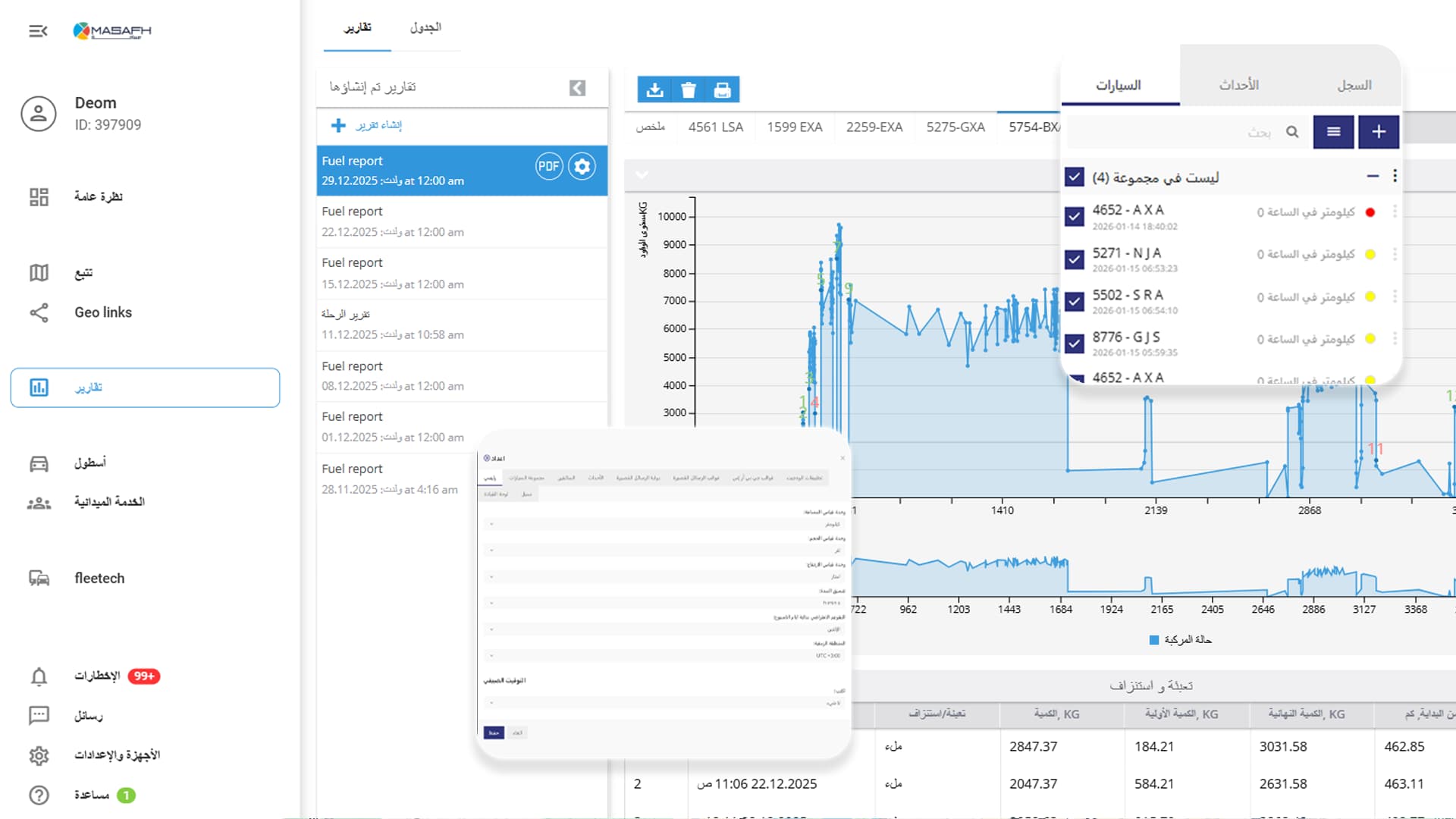Collapse vehicle group with minus icon
The image size is (1456, 819).
[1373, 177]
